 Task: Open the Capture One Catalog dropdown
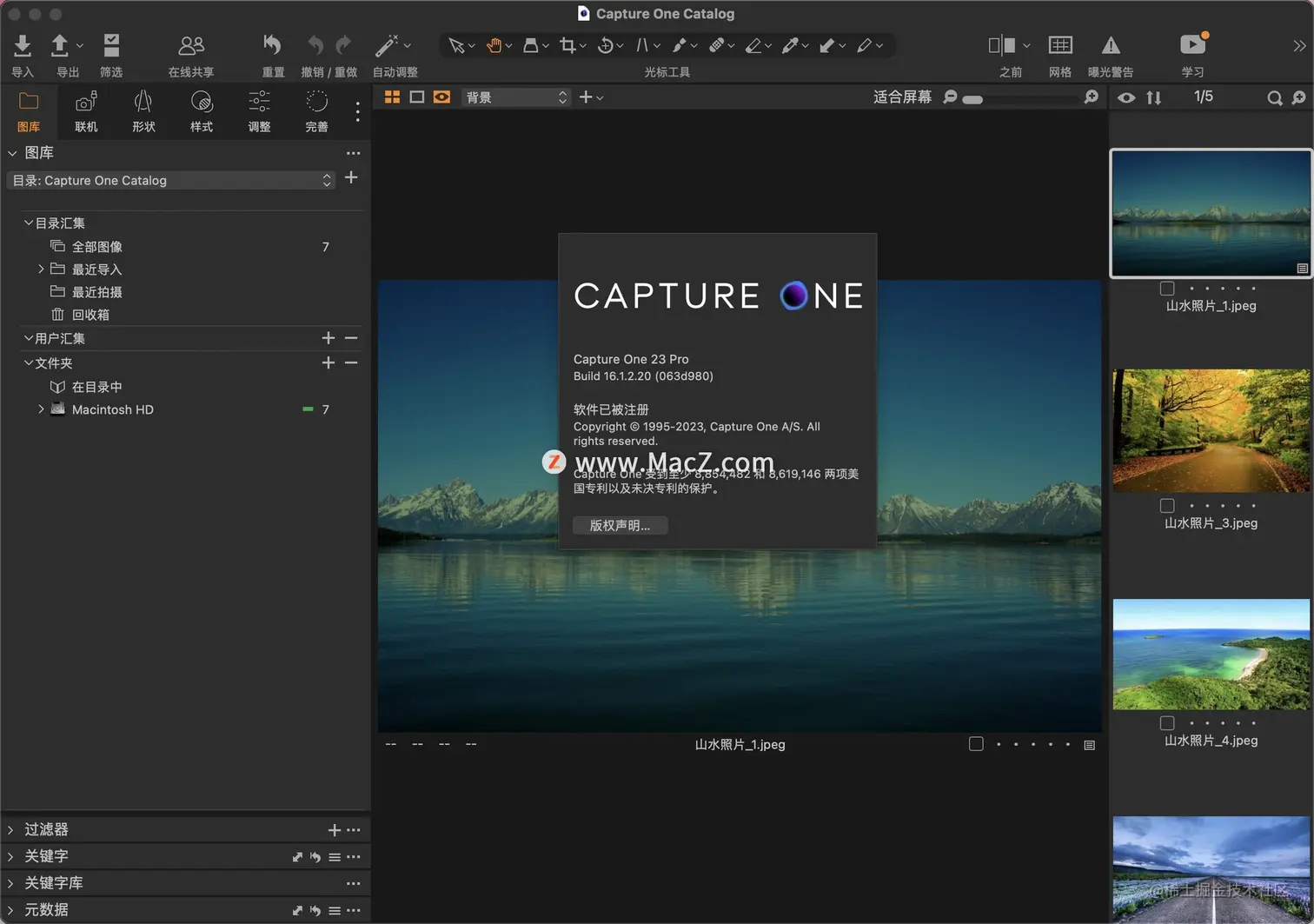point(171,181)
